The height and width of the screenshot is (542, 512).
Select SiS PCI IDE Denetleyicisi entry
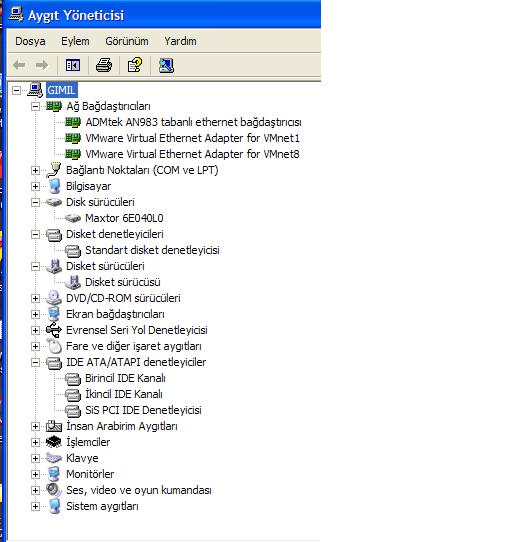pyautogui.click(x=143, y=410)
